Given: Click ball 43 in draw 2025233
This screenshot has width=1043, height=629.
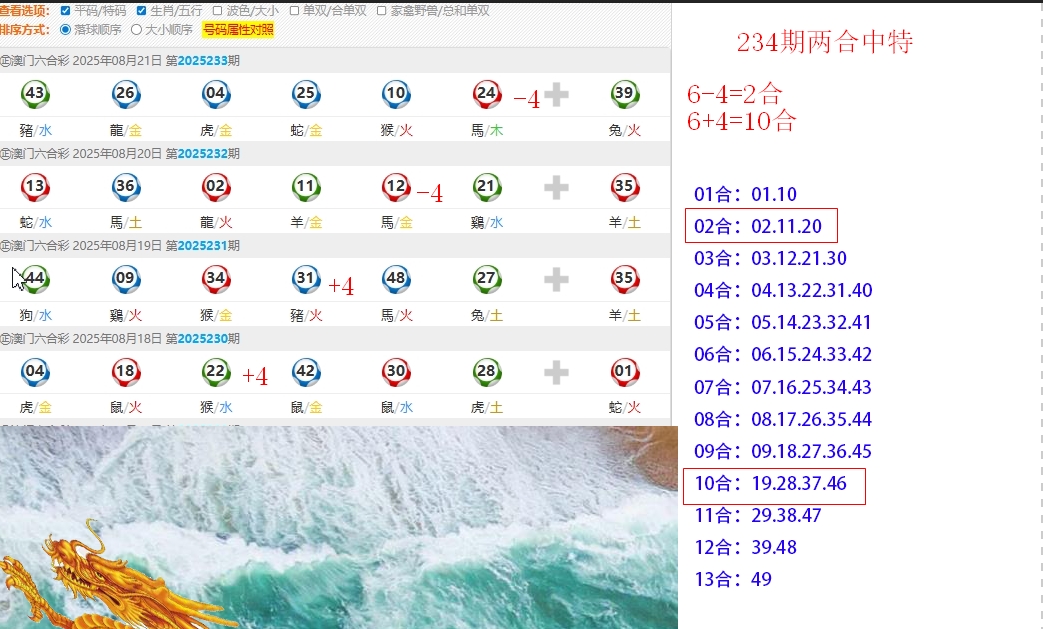Looking at the screenshot, I should coord(35,94).
